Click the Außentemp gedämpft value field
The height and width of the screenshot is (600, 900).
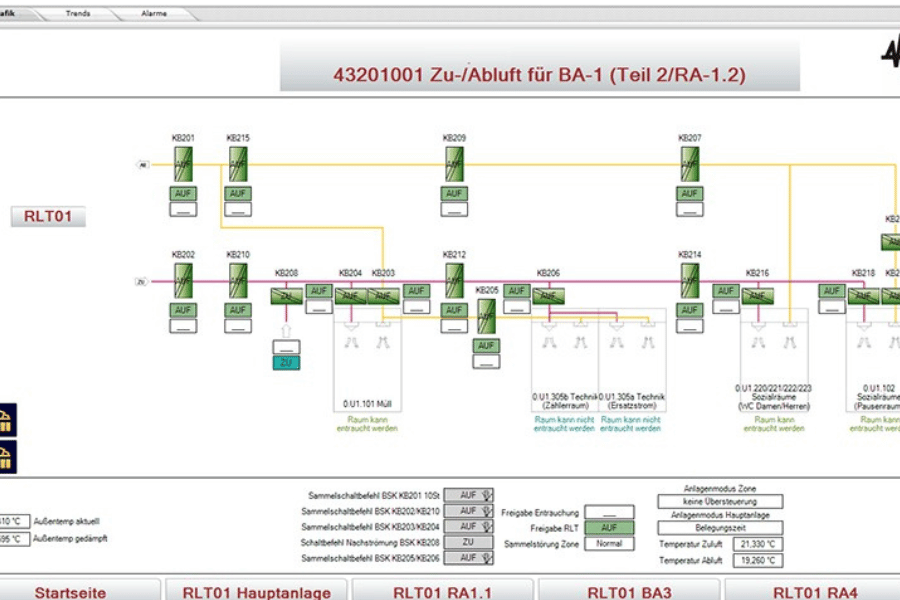(x=14, y=539)
